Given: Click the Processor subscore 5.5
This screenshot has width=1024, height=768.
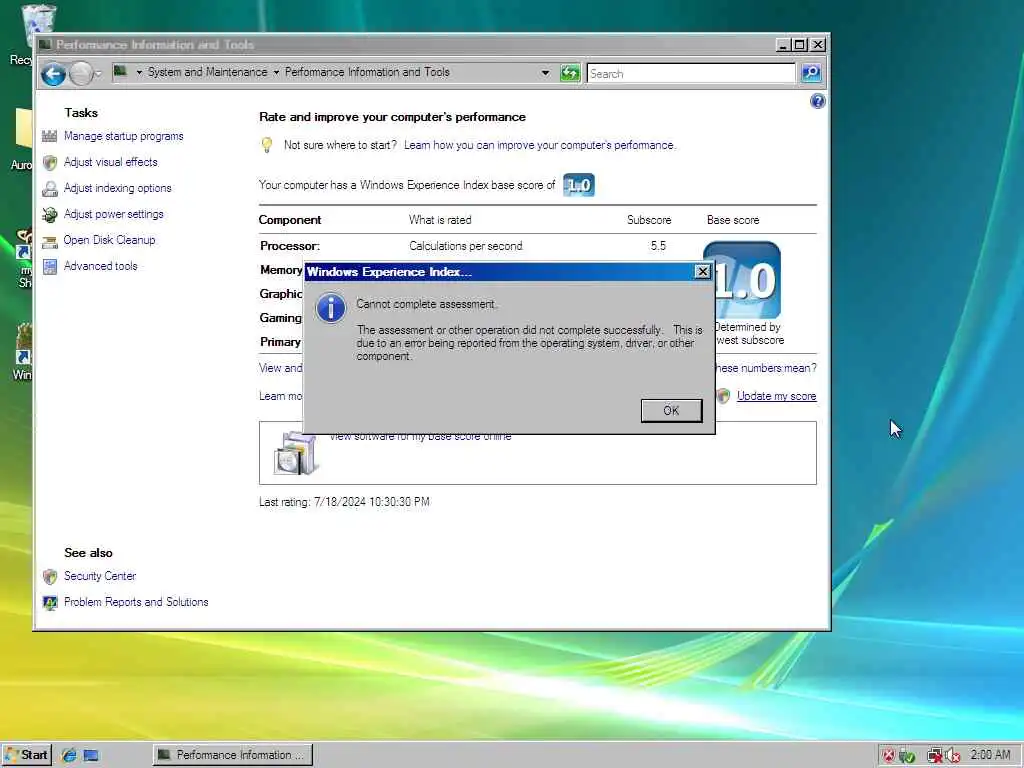Looking at the screenshot, I should (658, 246).
